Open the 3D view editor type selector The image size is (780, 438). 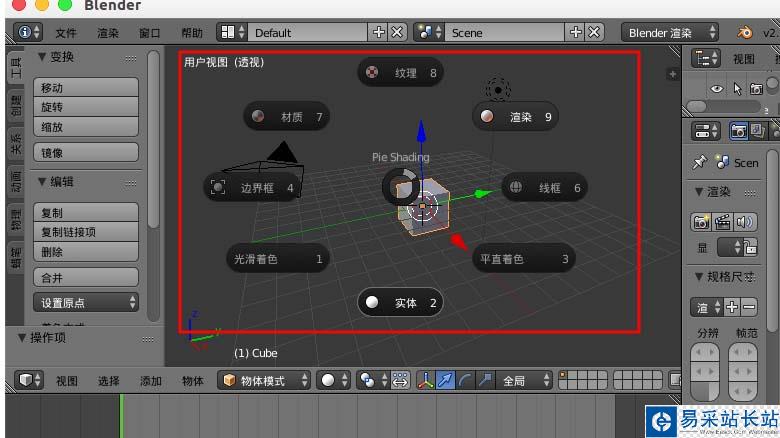click(x=28, y=380)
